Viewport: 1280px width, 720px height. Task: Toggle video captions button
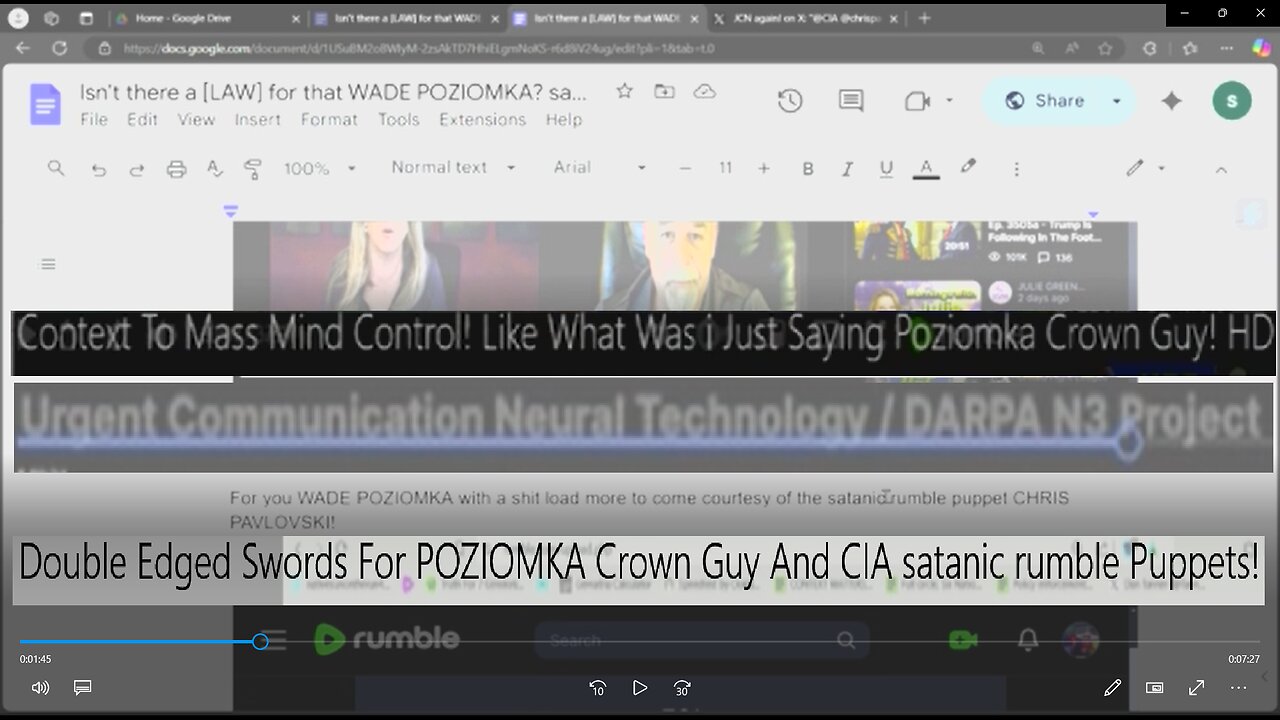(83, 688)
